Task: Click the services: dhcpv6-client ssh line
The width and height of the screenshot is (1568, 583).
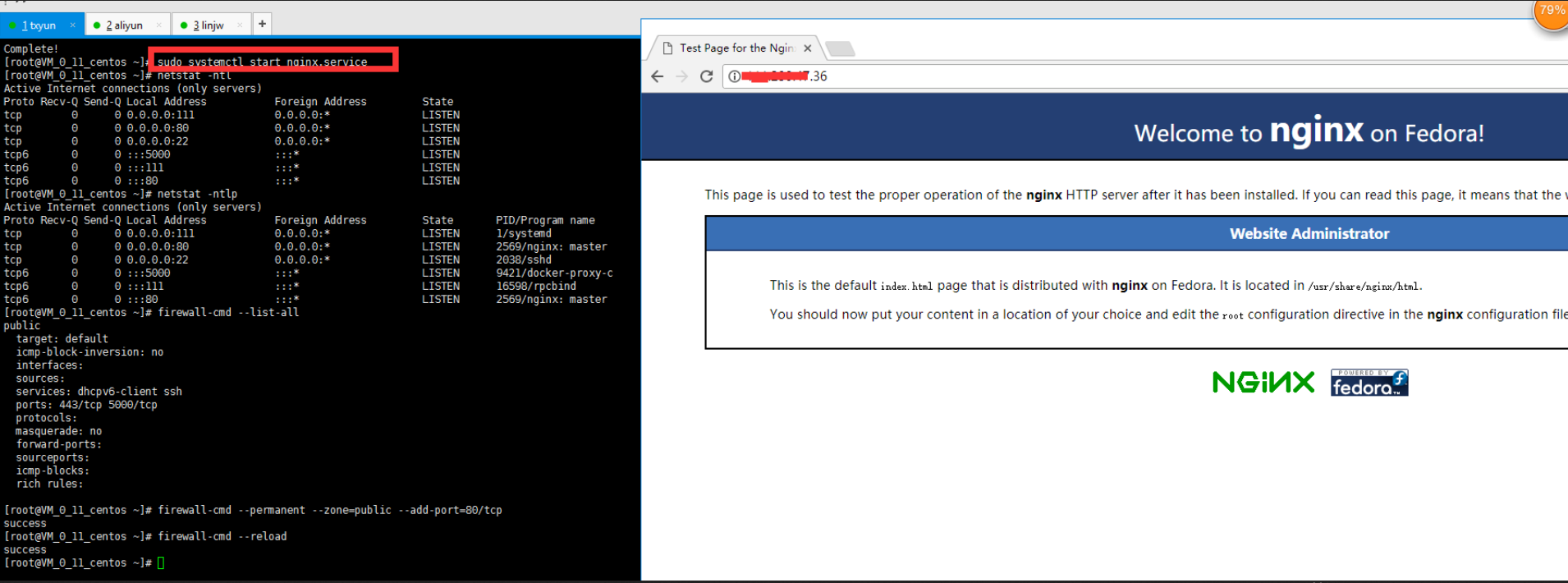Action: (99, 392)
